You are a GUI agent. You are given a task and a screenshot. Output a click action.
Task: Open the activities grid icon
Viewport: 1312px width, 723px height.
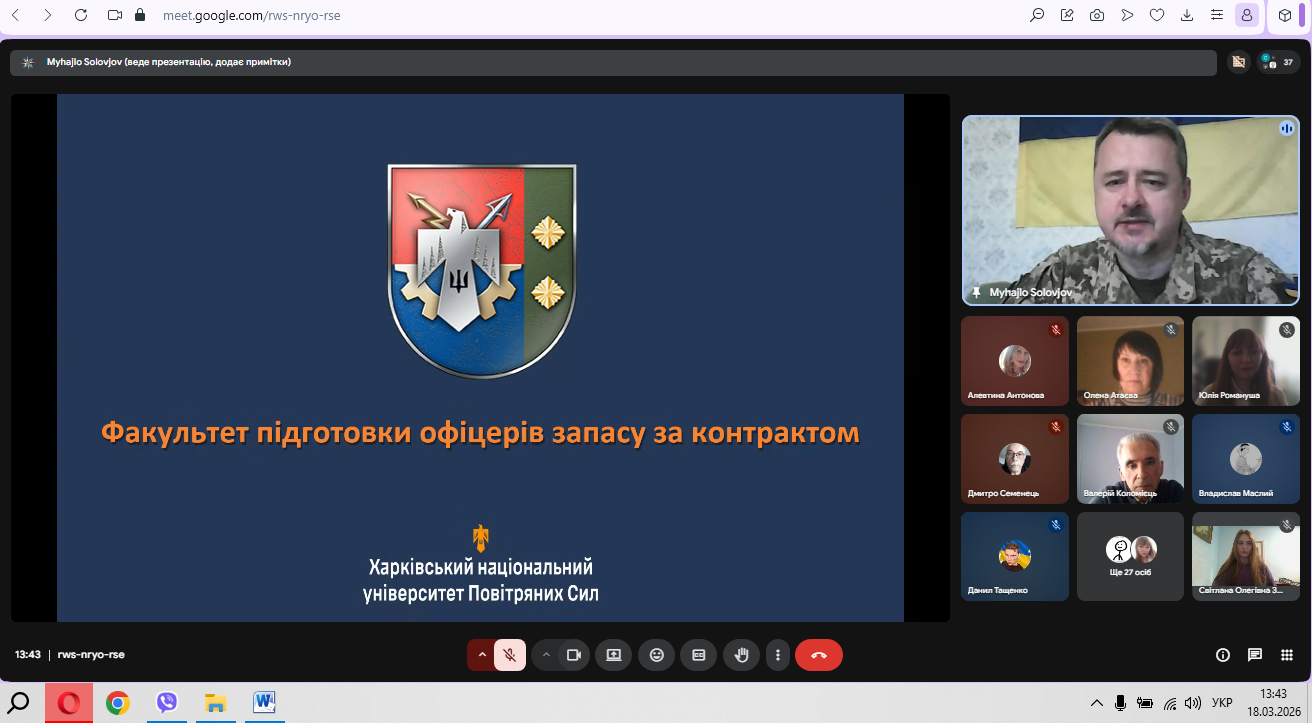pyautogui.click(x=1287, y=655)
